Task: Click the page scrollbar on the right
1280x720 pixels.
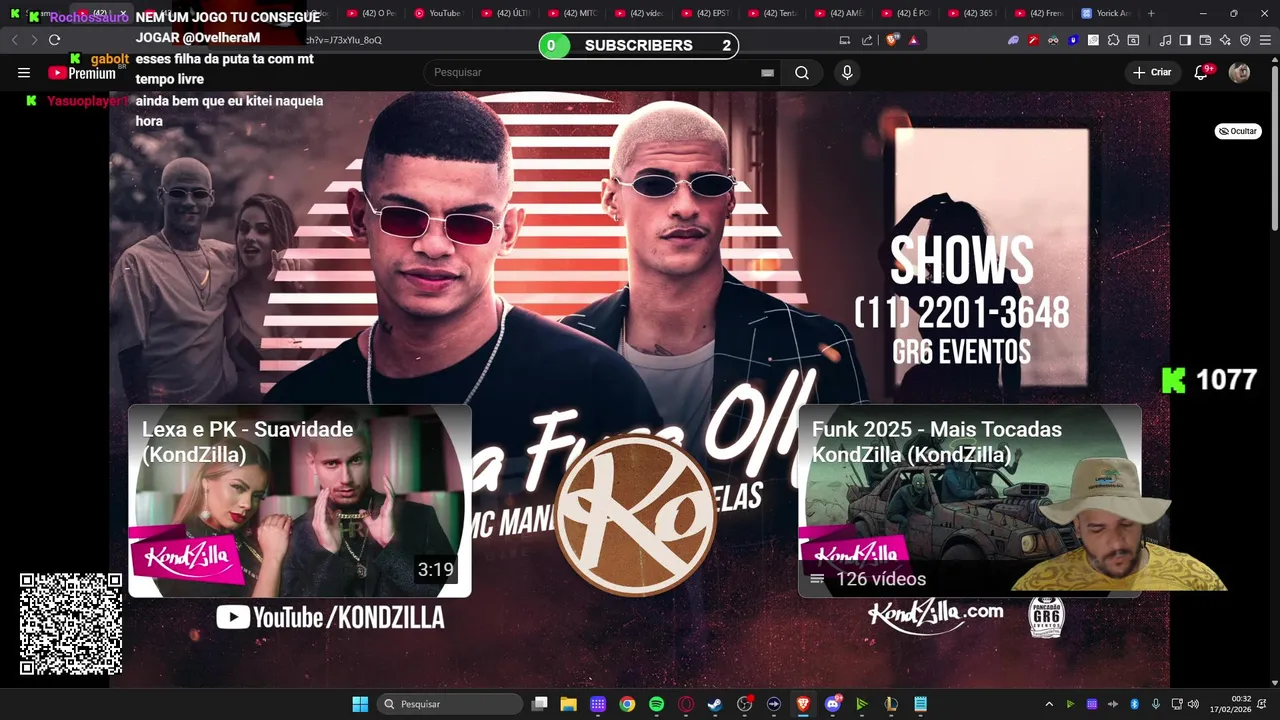Action: point(1273,150)
